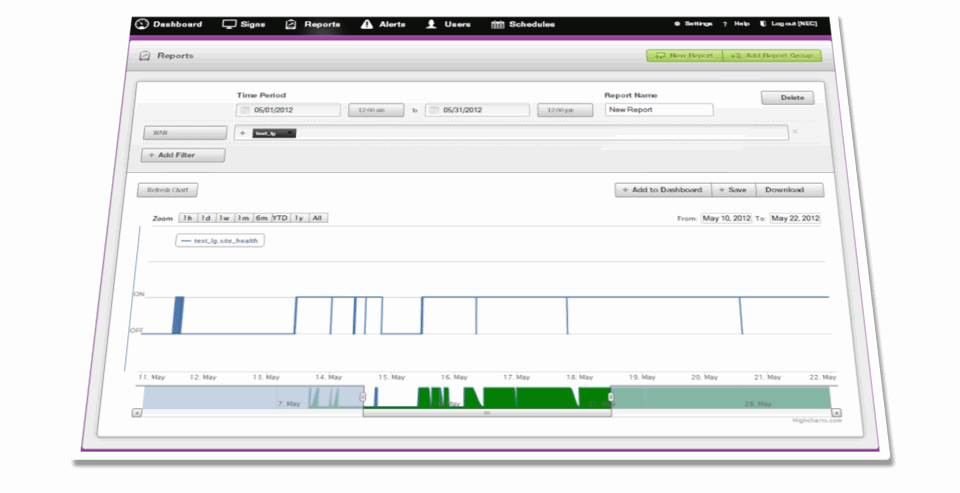Remove the test_lg filter tag
The width and height of the screenshot is (960, 493).
click(x=290, y=133)
